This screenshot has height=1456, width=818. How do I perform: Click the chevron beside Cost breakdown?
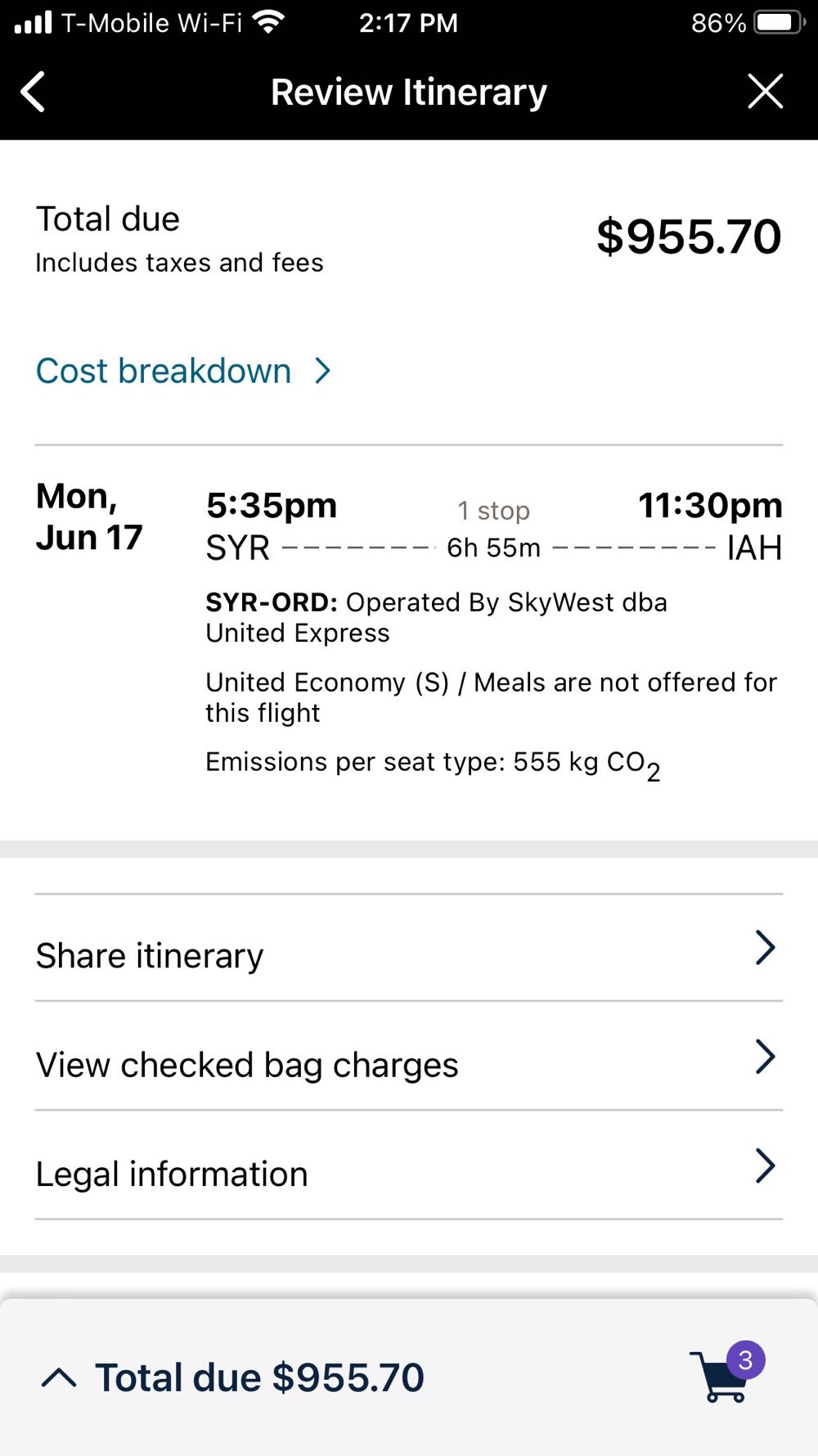pos(323,371)
